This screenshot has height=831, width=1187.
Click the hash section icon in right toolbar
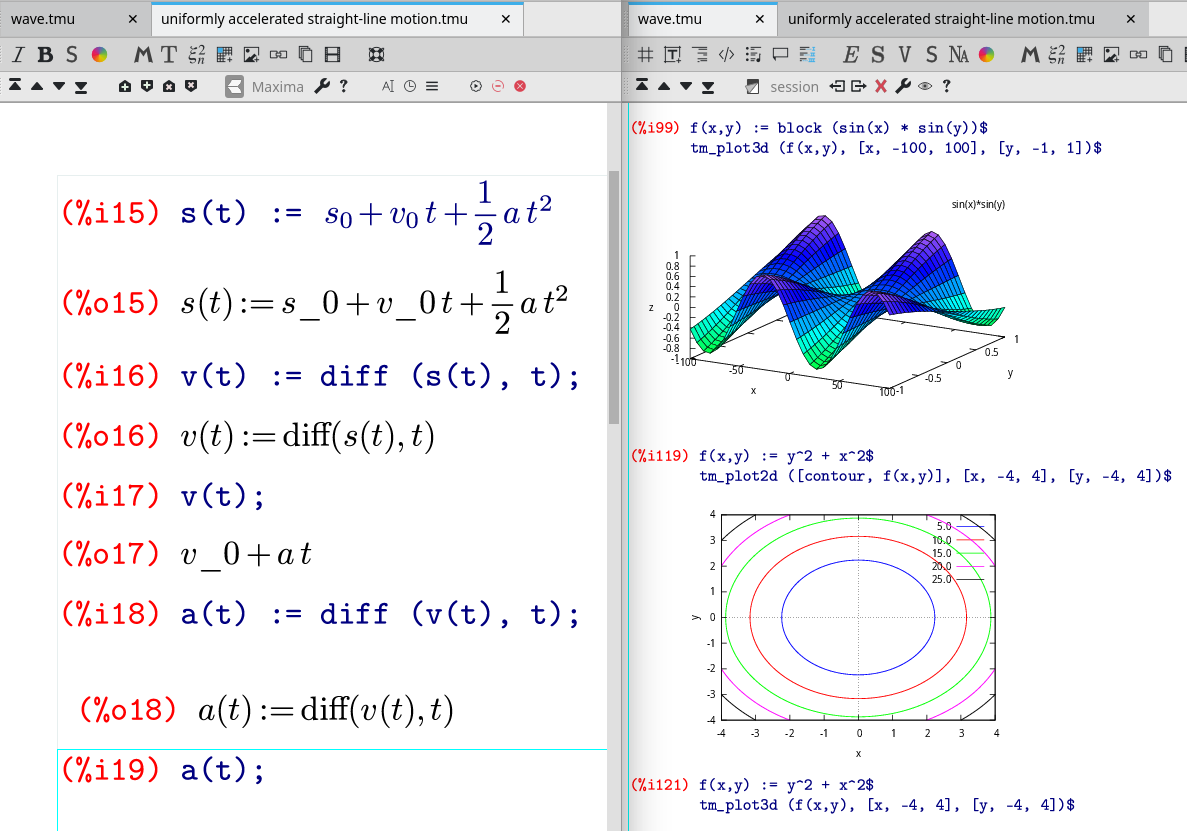coord(645,54)
